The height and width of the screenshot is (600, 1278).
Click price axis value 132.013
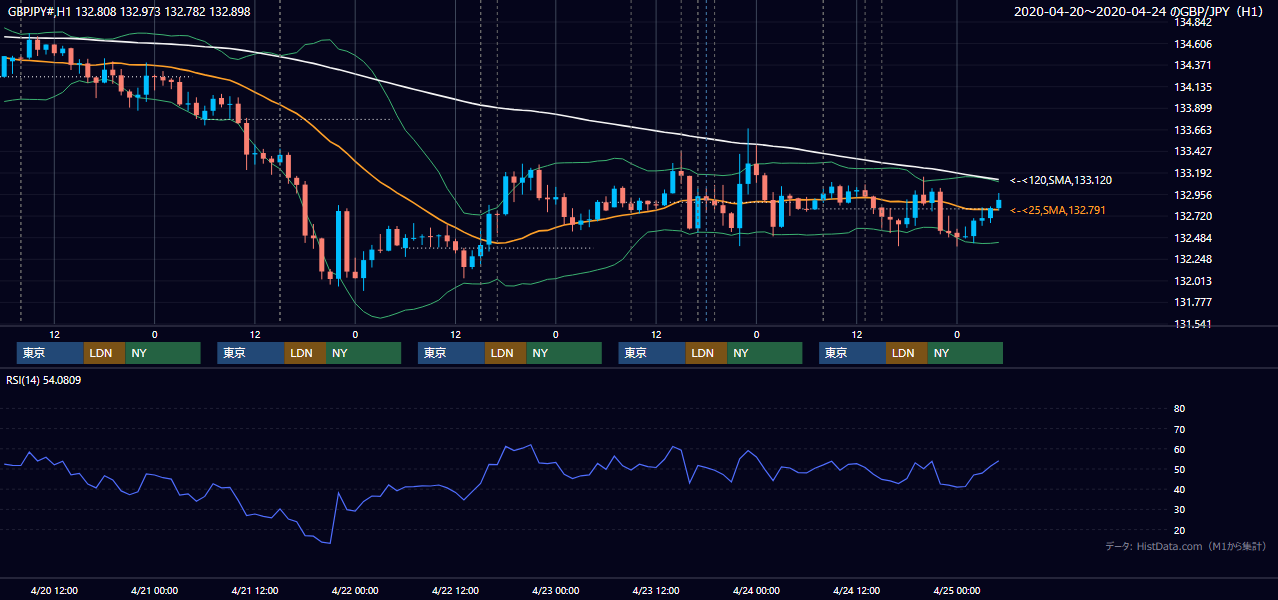(x=1192, y=281)
